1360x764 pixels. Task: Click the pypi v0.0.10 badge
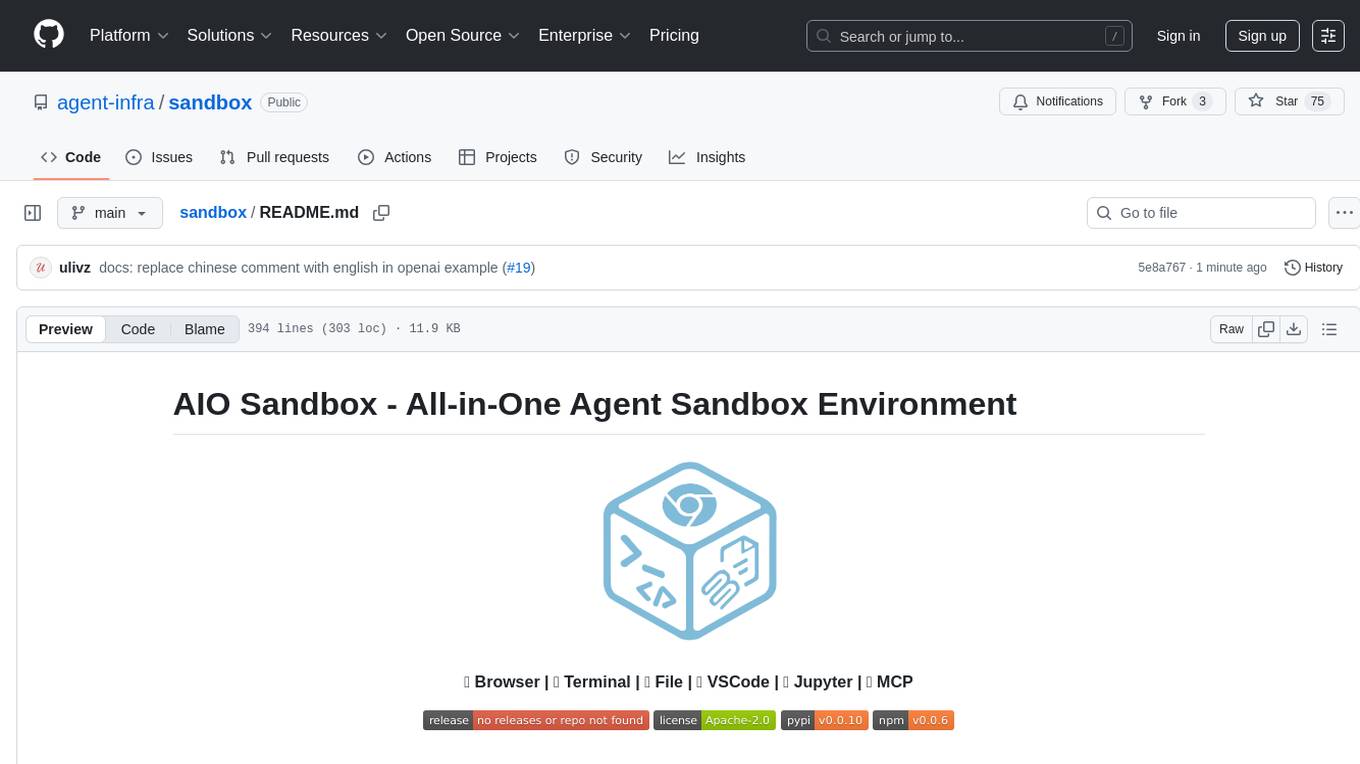point(823,720)
